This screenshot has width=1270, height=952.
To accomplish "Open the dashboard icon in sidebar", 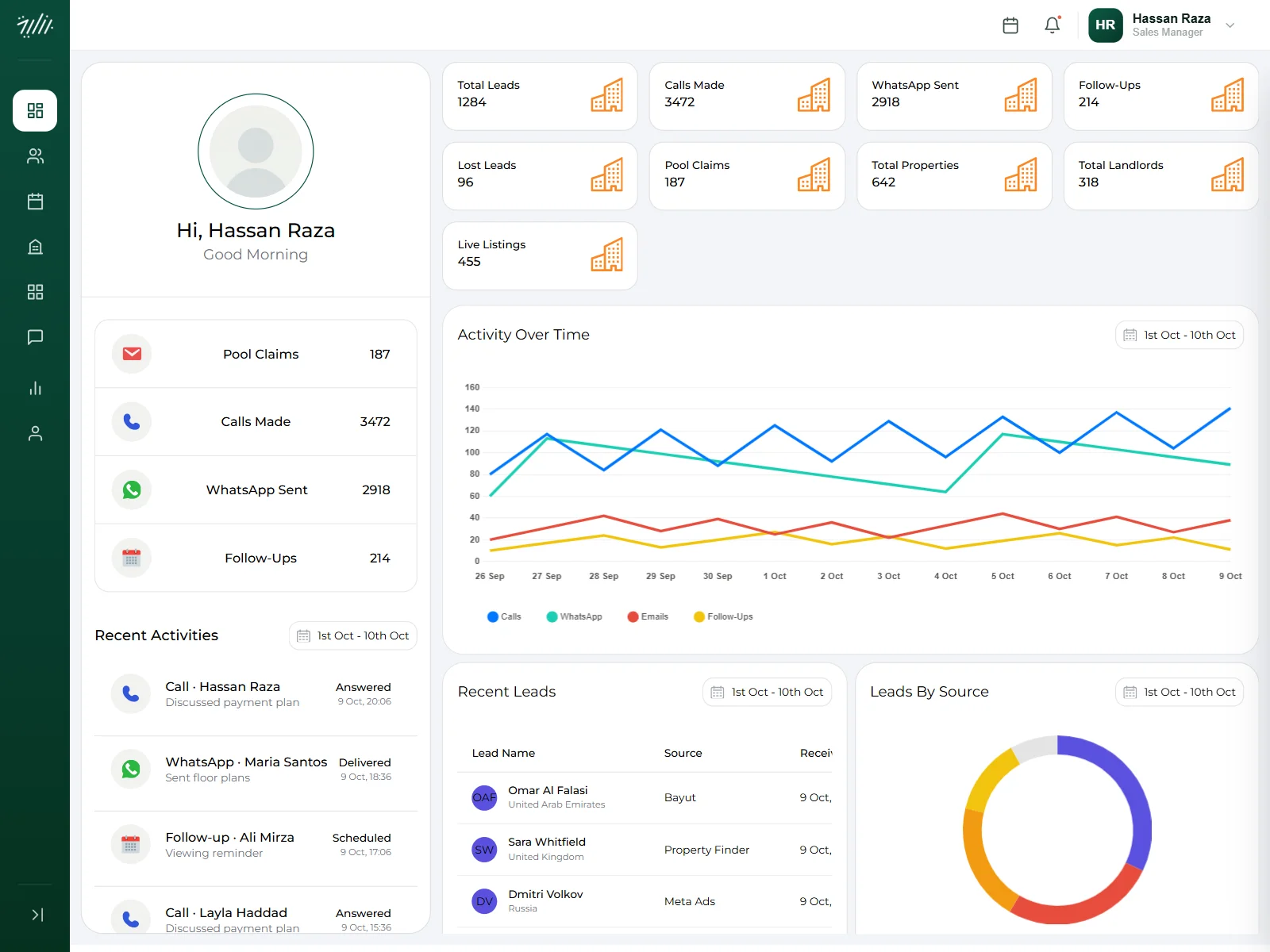I will click(x=35, y=110).
